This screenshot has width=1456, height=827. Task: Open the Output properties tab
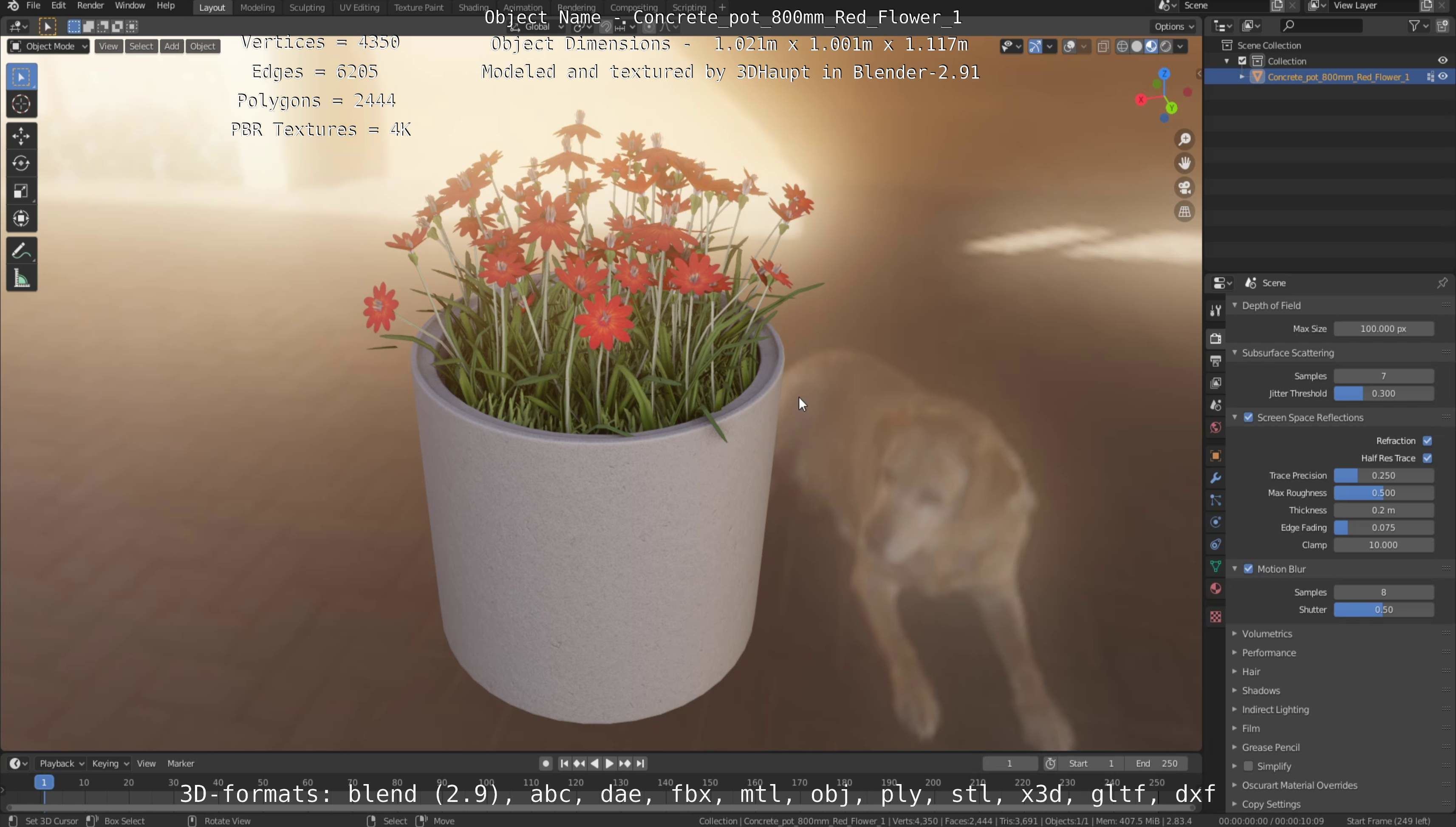pyautogui.click(x=1215, y=361)
